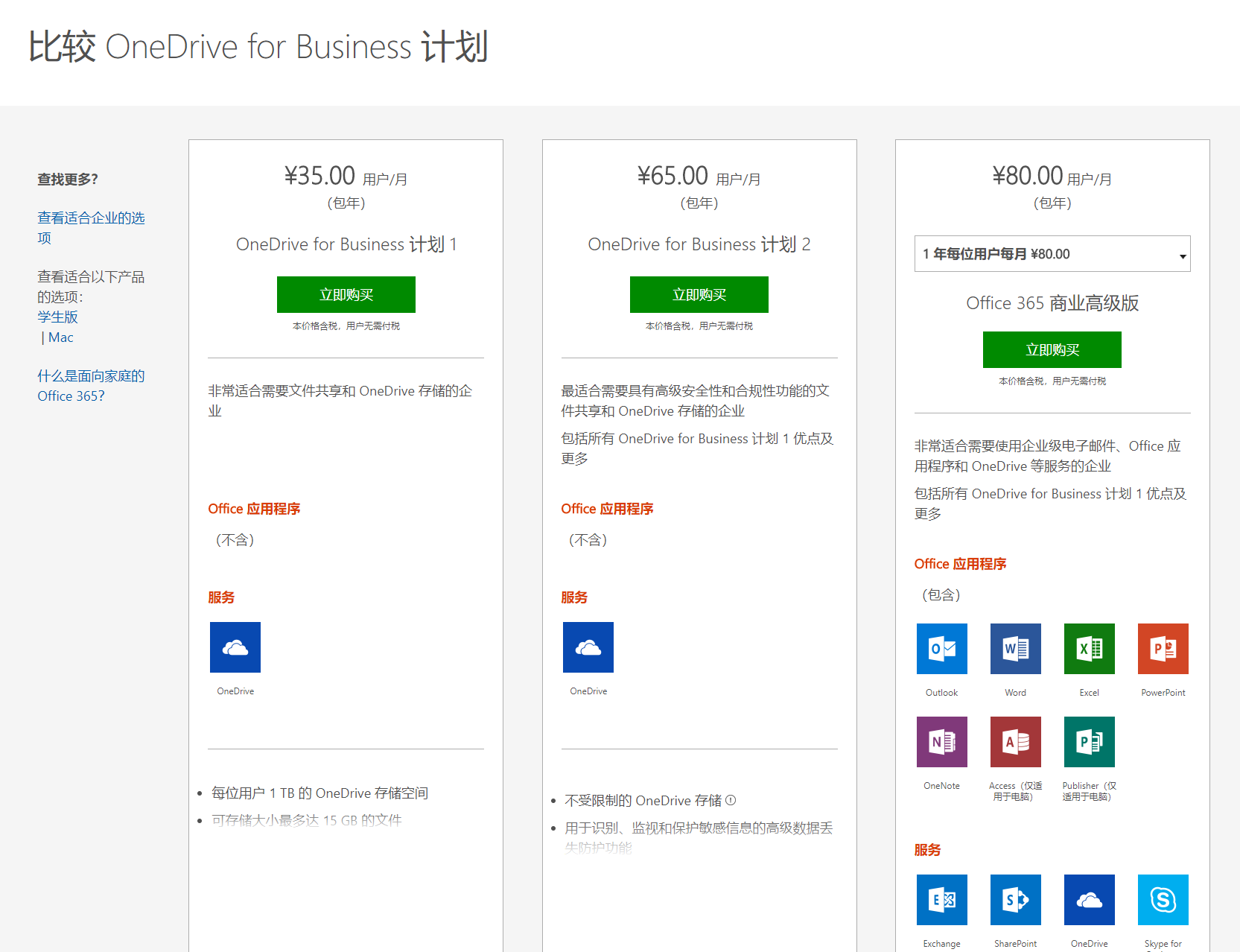Select the Excel app icon
This screenshot has width=1240, height=952.
click(x=1089, y=649)
